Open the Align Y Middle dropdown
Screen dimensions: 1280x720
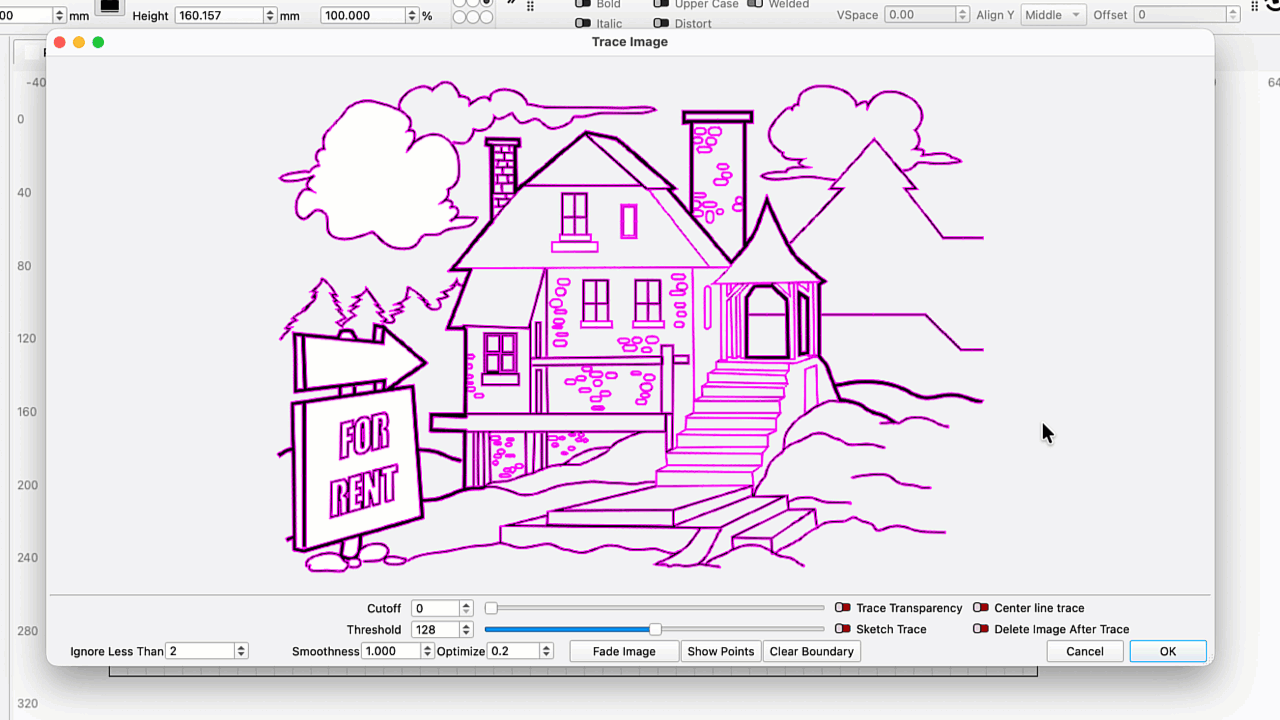tap(1052, 15)
